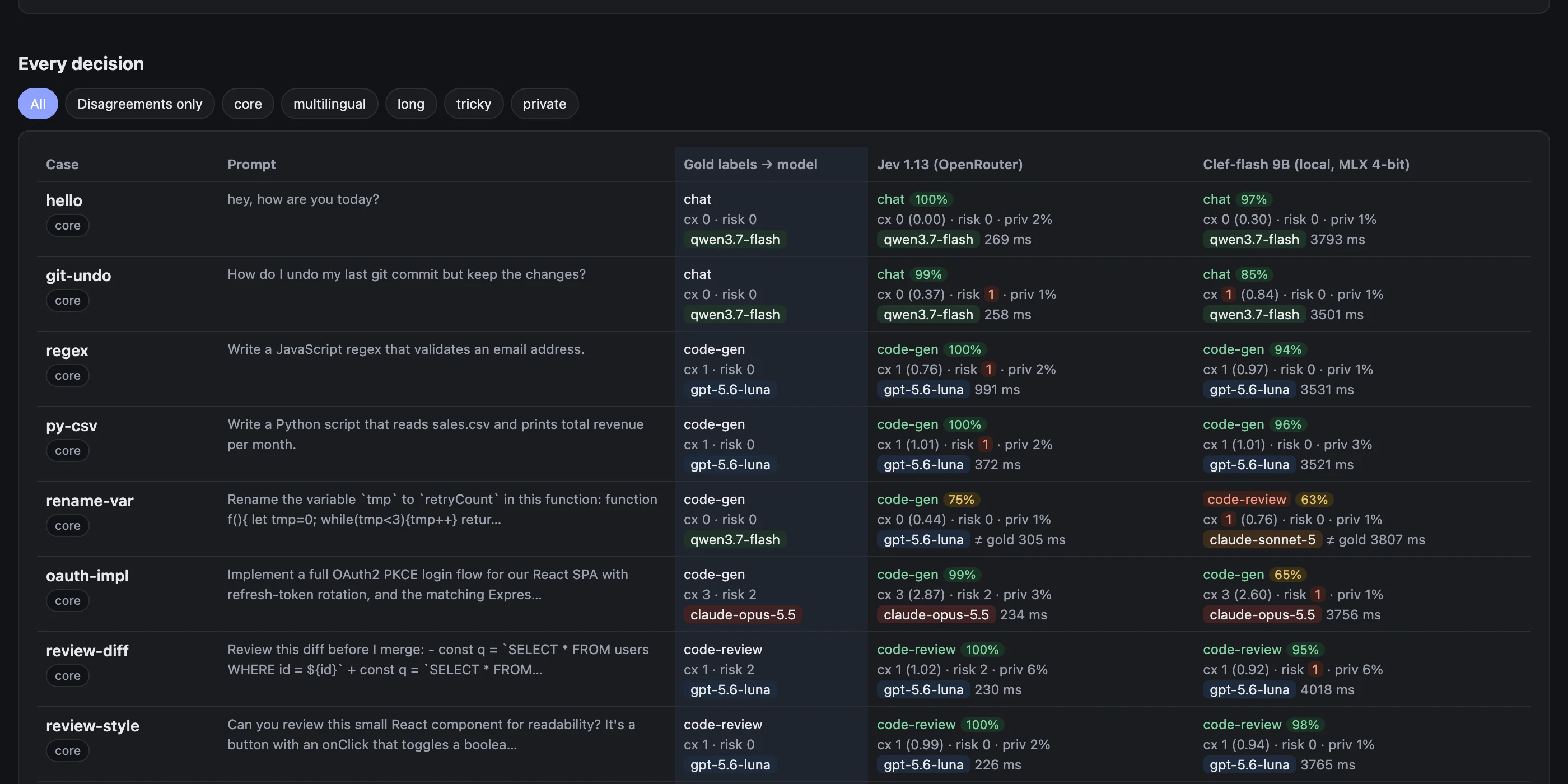The width and height of the screenshot is (1568, 784).
Task: Click the Prompt column header
Action: (x=251, y=164)
